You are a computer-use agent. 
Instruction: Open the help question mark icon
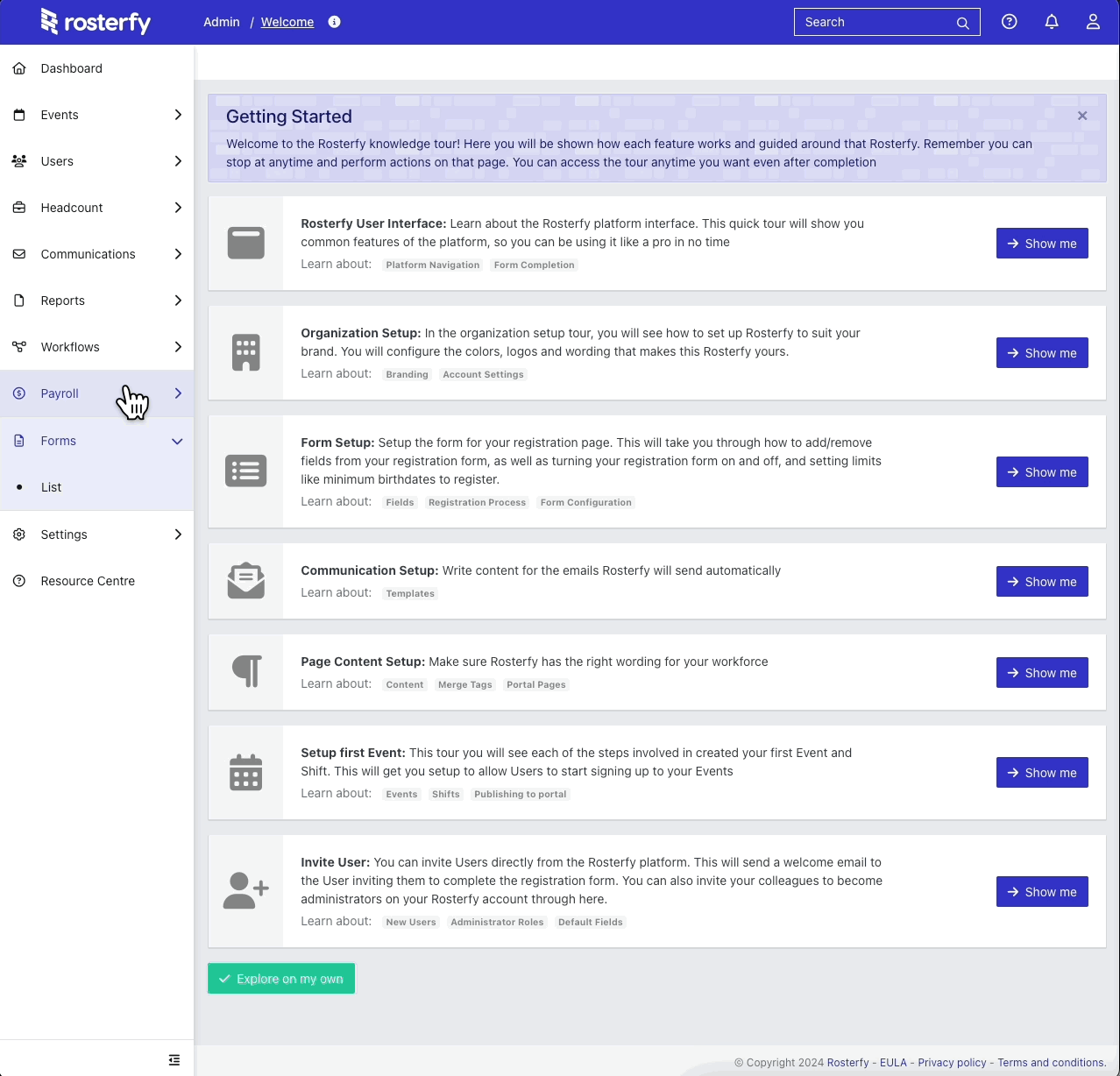click(x=1010, y=22)
